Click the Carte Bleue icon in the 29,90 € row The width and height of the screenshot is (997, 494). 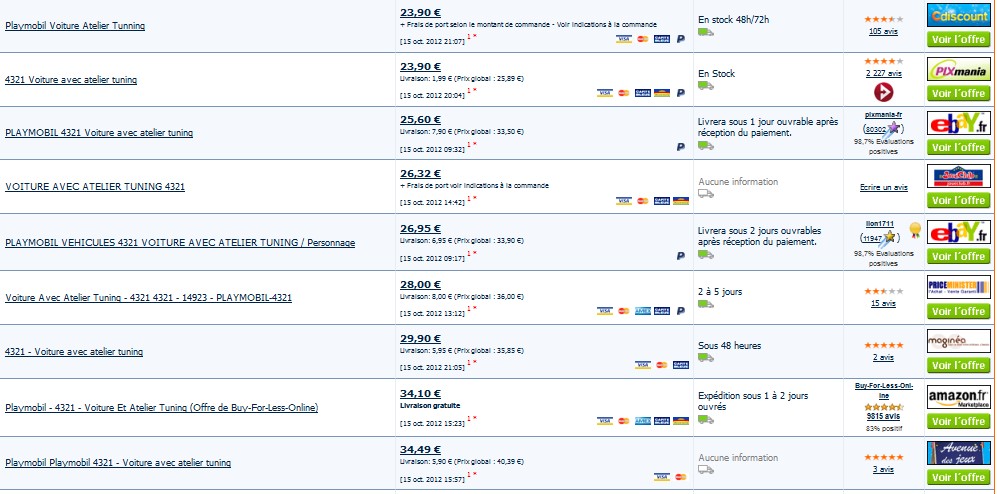point(680,365)
